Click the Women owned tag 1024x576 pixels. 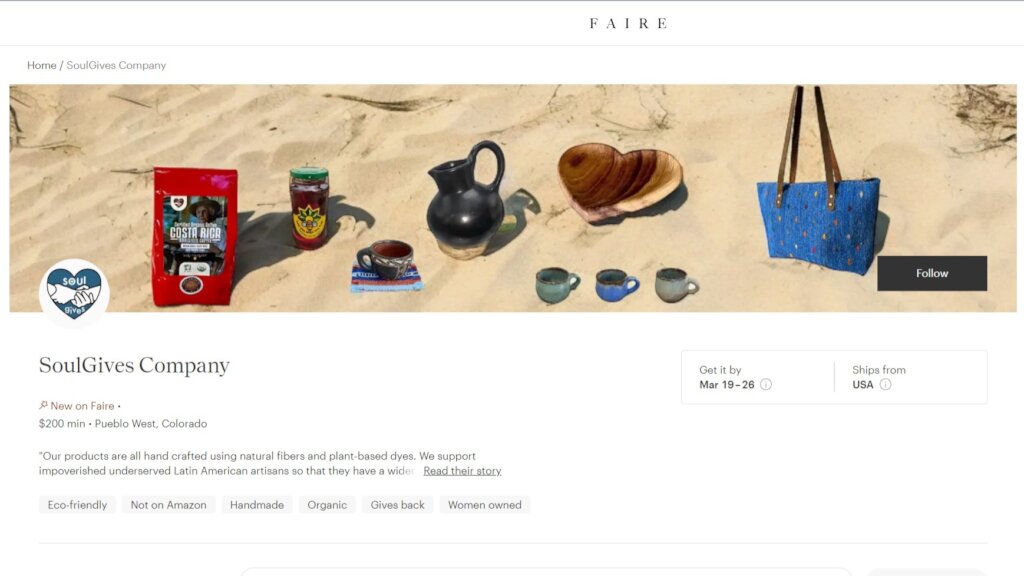(485, 505)
